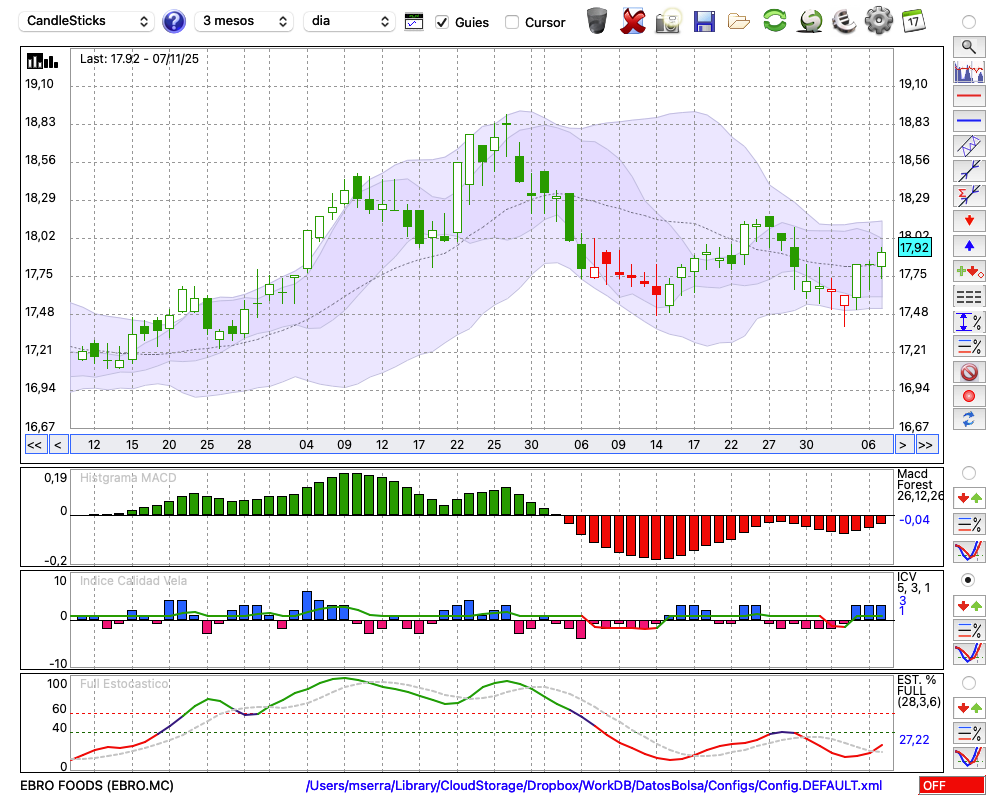Click the blue floppy disk save icon
Viewport: 1000px width, 800px height.
pos(704,21)
